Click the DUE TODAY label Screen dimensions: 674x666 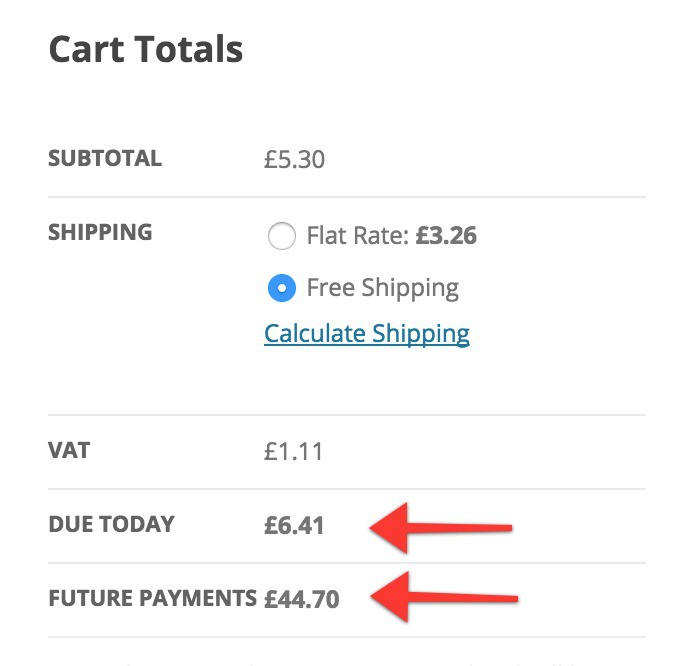111,524
